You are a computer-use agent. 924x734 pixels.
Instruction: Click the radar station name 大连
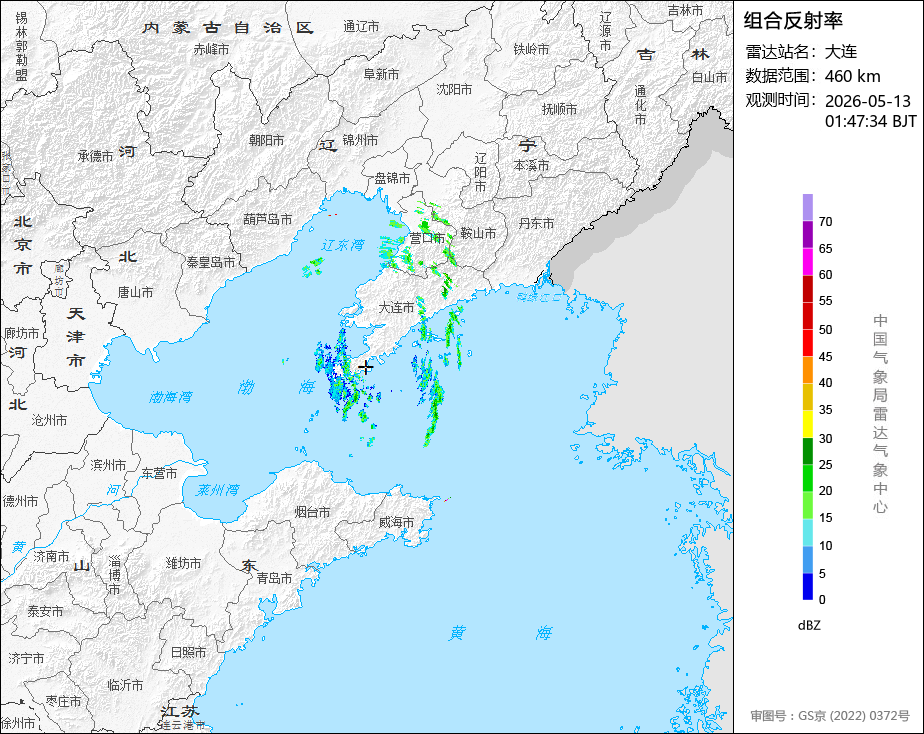tap(841, 52)
